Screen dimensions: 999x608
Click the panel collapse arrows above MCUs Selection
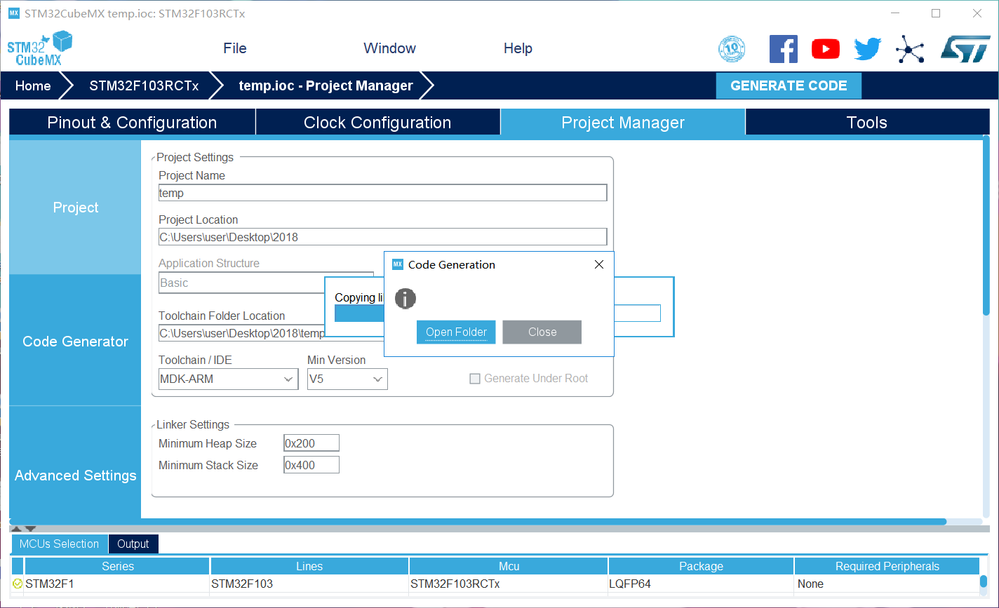(24, 528)
